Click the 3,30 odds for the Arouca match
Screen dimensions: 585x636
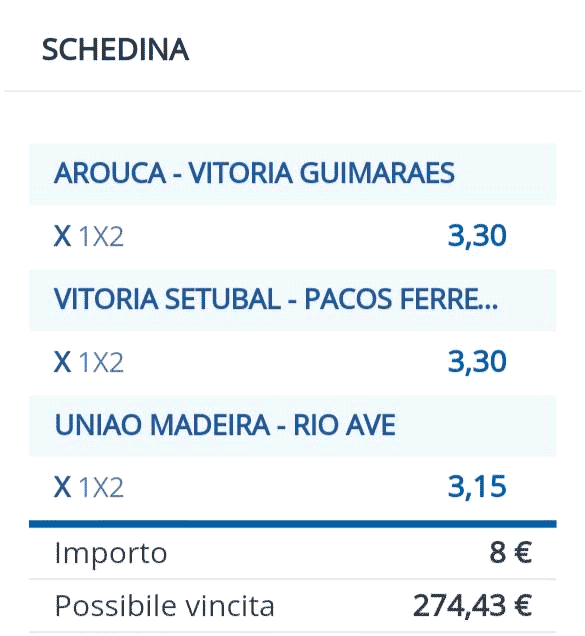coord(477,236)
